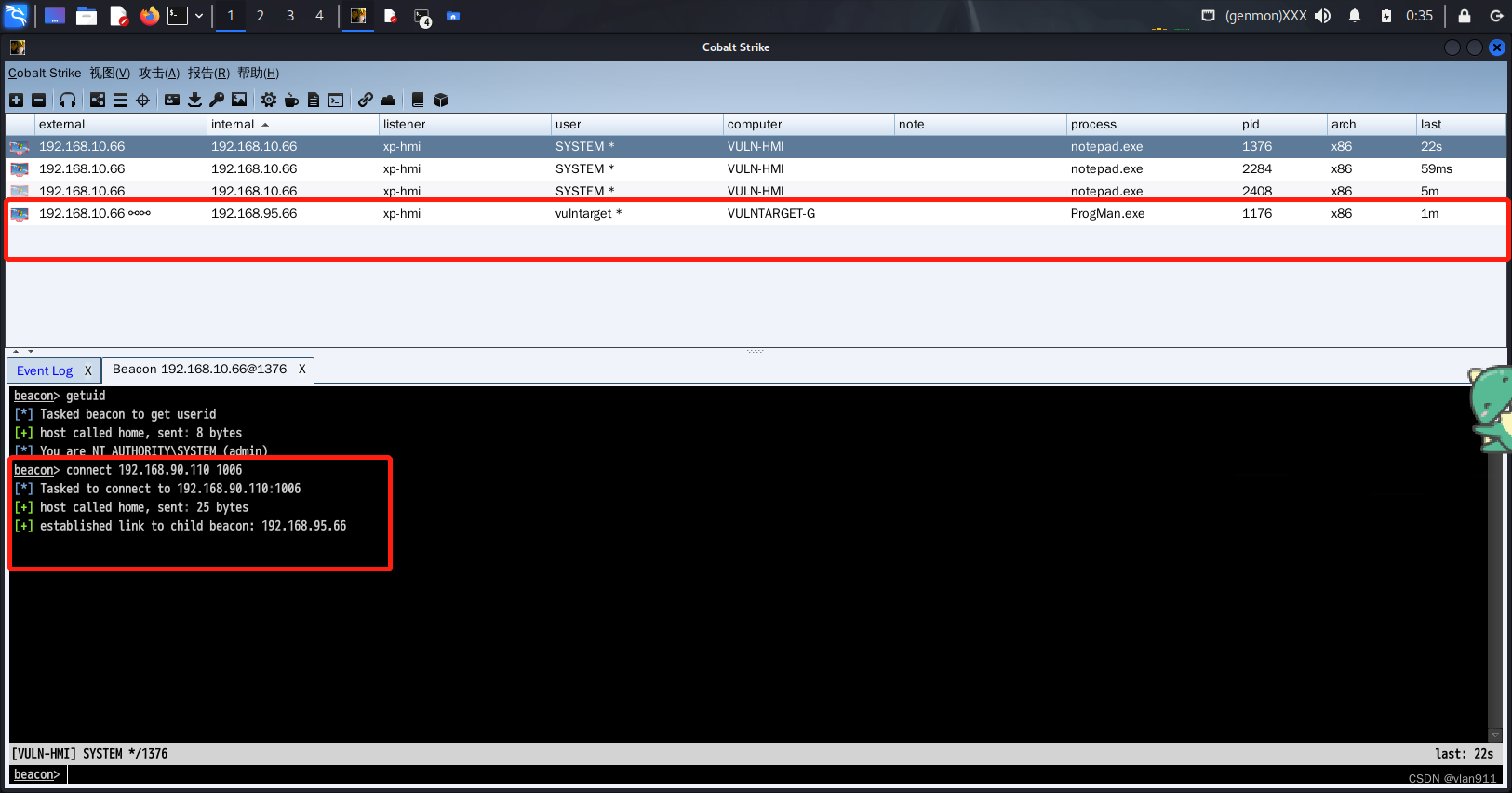
Task: Show target table with crosshair icon
Action: [x=142, y=100]
